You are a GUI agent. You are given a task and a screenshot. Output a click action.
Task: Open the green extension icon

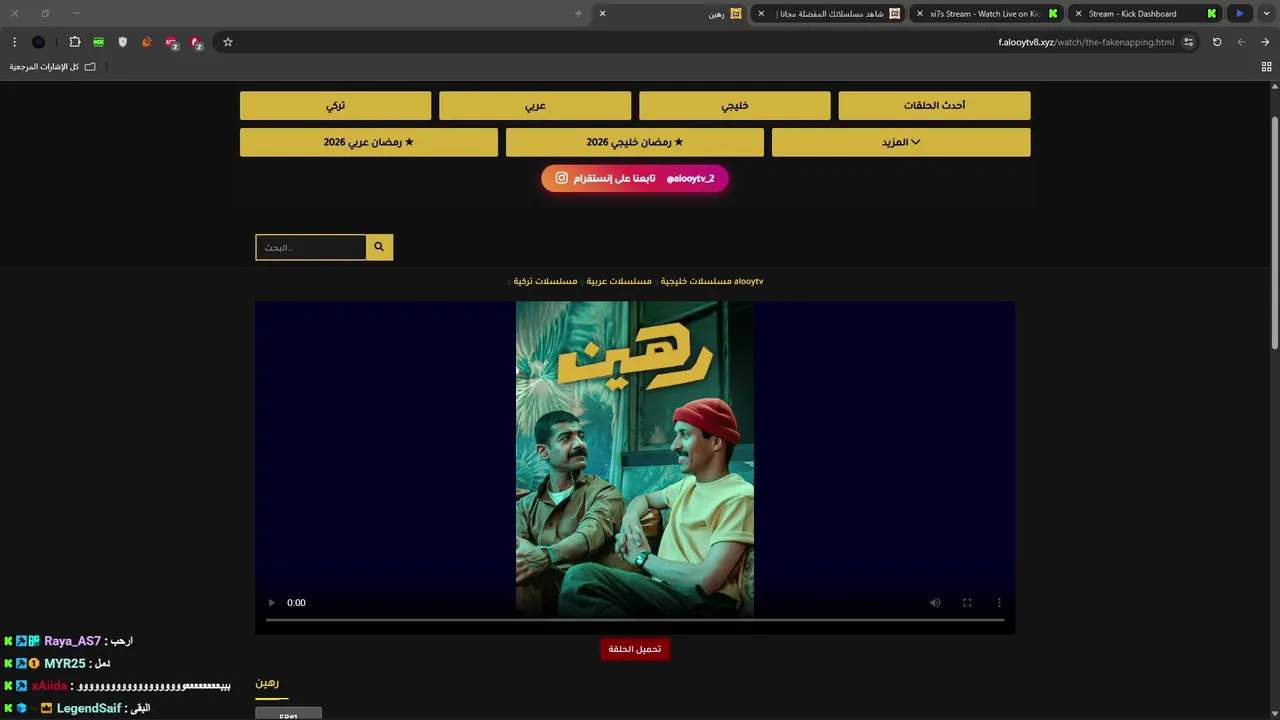tap(98, 42)
